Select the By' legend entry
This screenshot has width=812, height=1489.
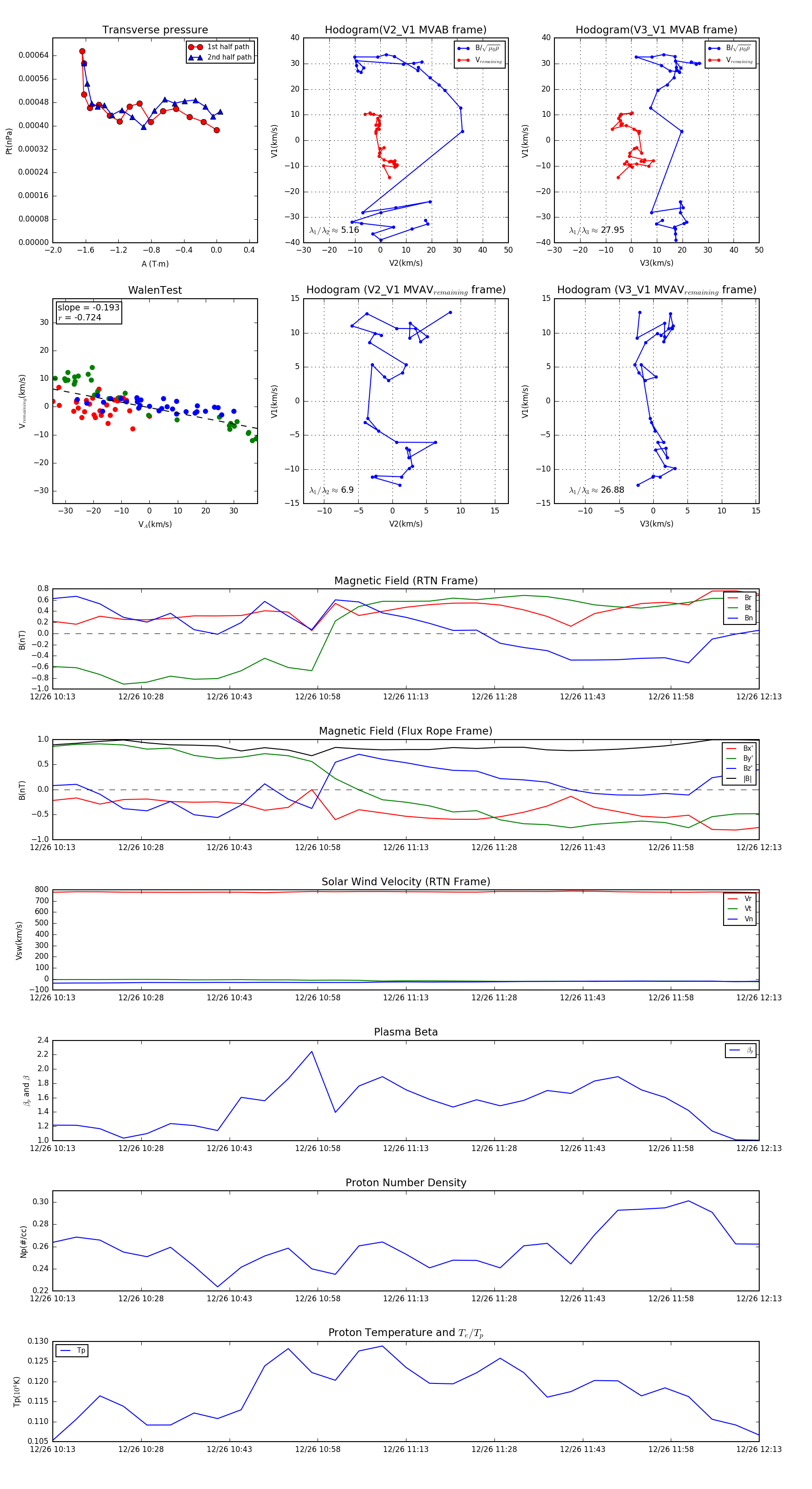tap(740, 758)
